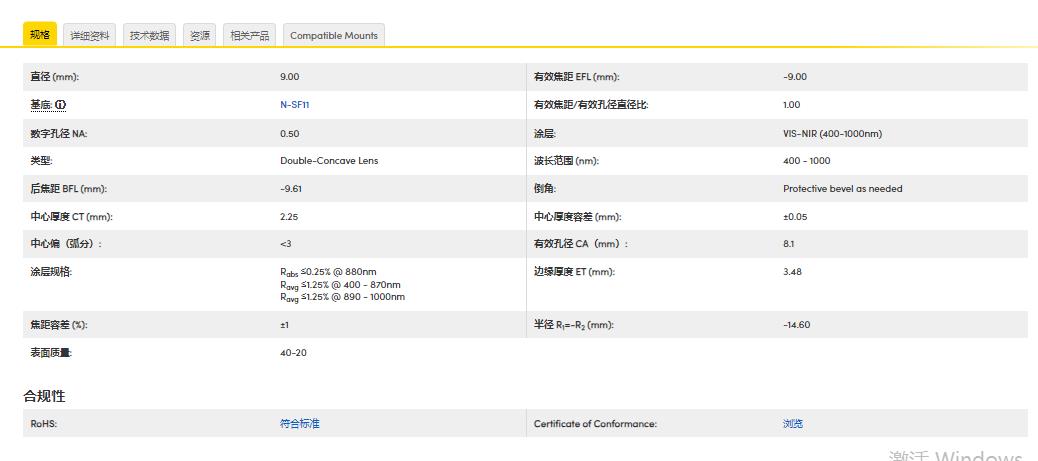This screenshot has height=461, width=1038.
Task: Click the 0.50 NA value
Action: 289,133
